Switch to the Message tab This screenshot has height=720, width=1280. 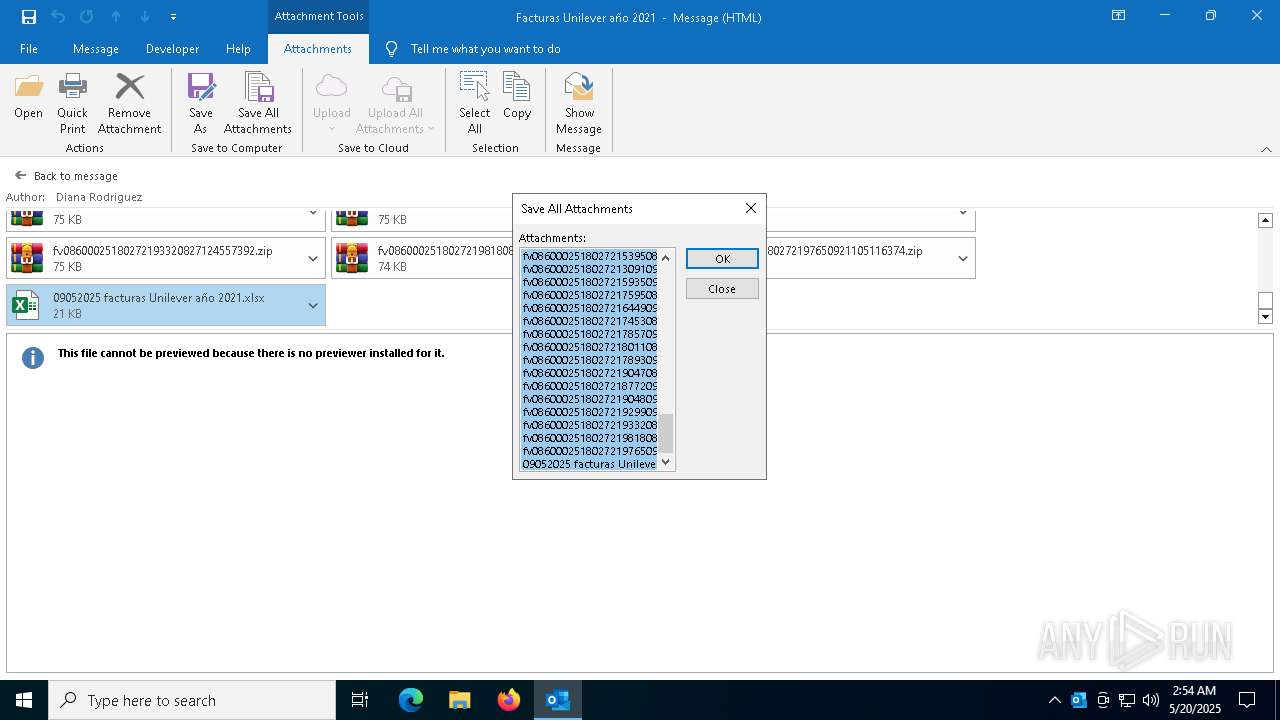[x=96, y=49]
